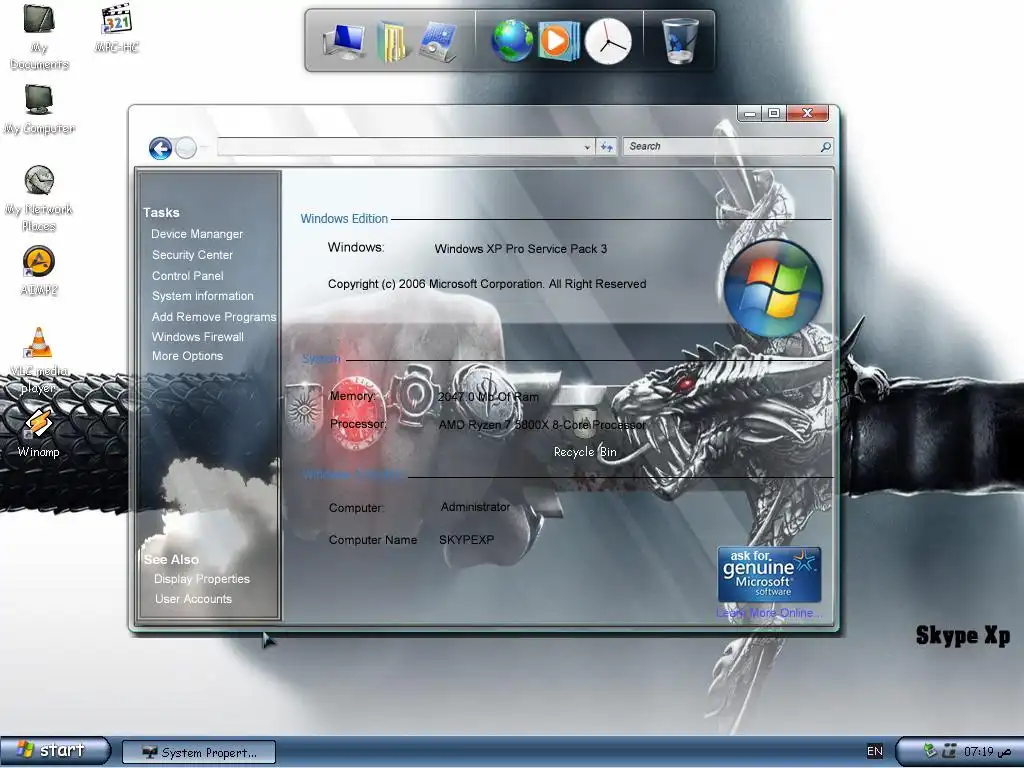
Task: Open Control Panel task link
Action: pyautogui.click(x=187, y=276)
